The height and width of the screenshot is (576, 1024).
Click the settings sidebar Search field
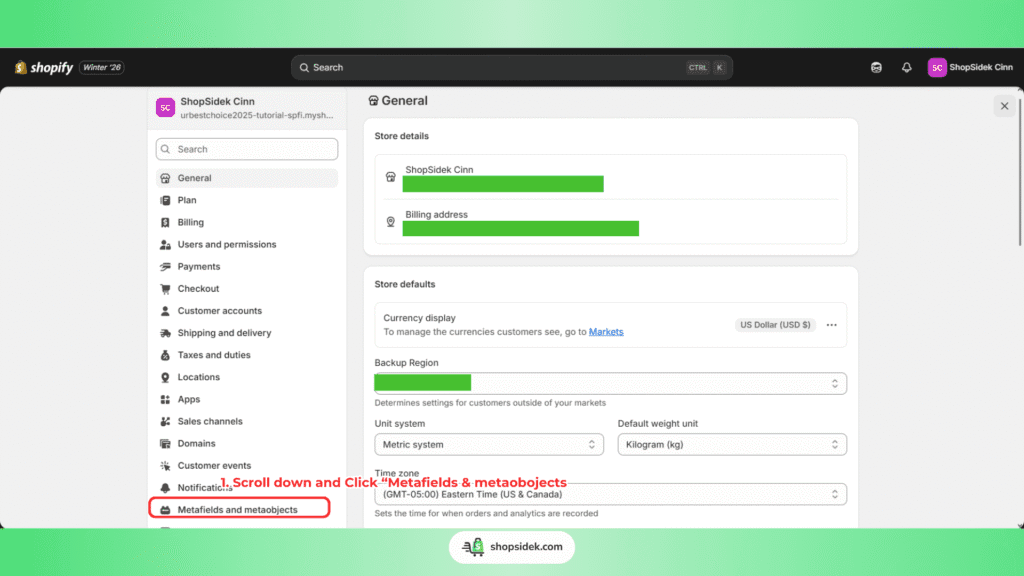pos(247,149)
